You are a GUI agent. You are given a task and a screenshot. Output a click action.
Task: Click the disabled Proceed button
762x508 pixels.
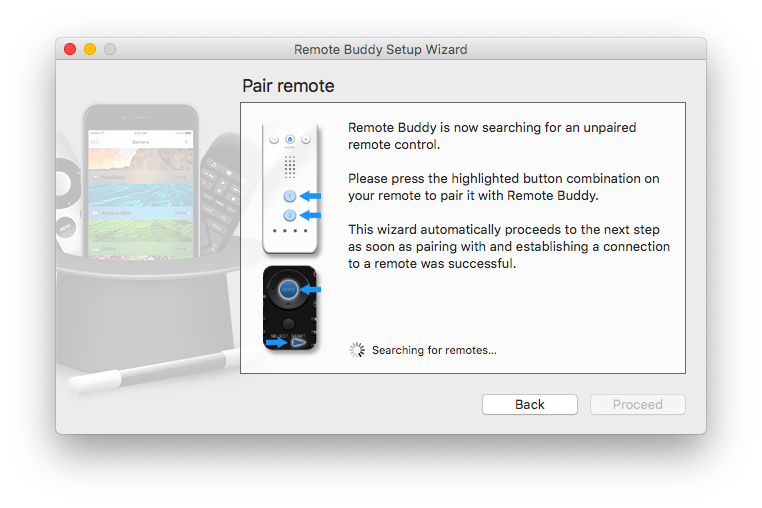click(638, 404)
